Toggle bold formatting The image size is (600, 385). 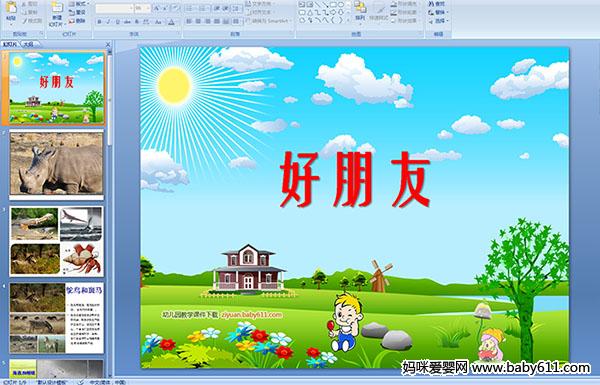(x=99, y=22)
